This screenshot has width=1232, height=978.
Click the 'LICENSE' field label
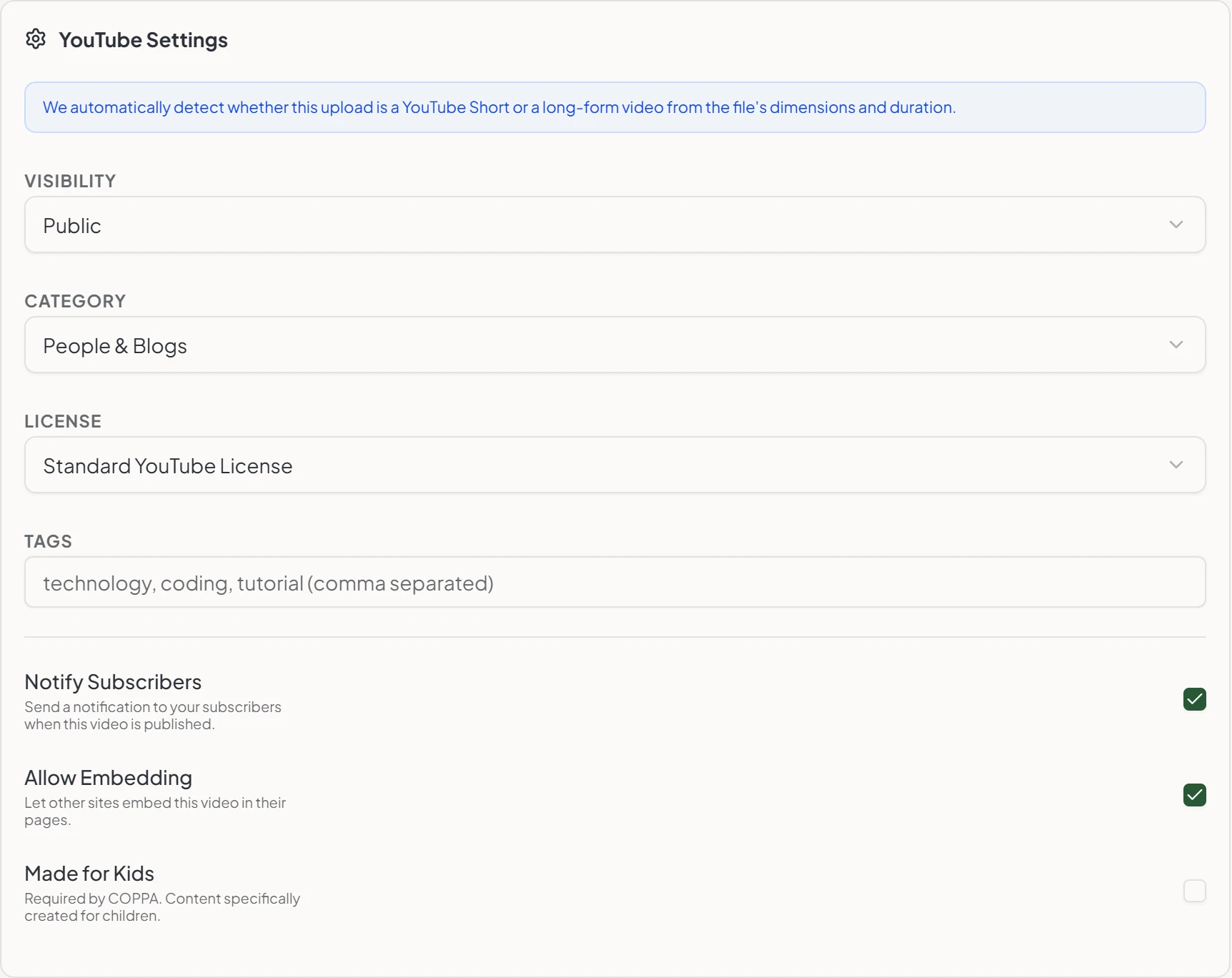(63, 421)
